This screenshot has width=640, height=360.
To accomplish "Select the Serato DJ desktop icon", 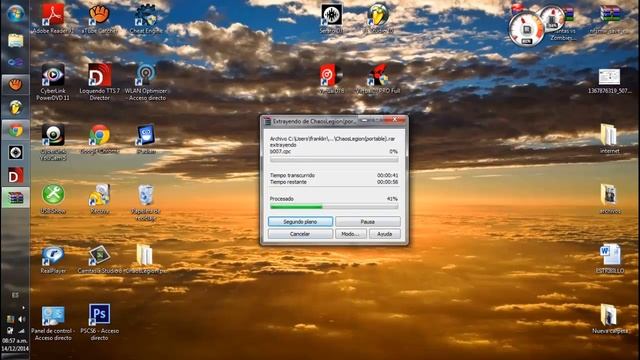I will [x=331, y=19].
